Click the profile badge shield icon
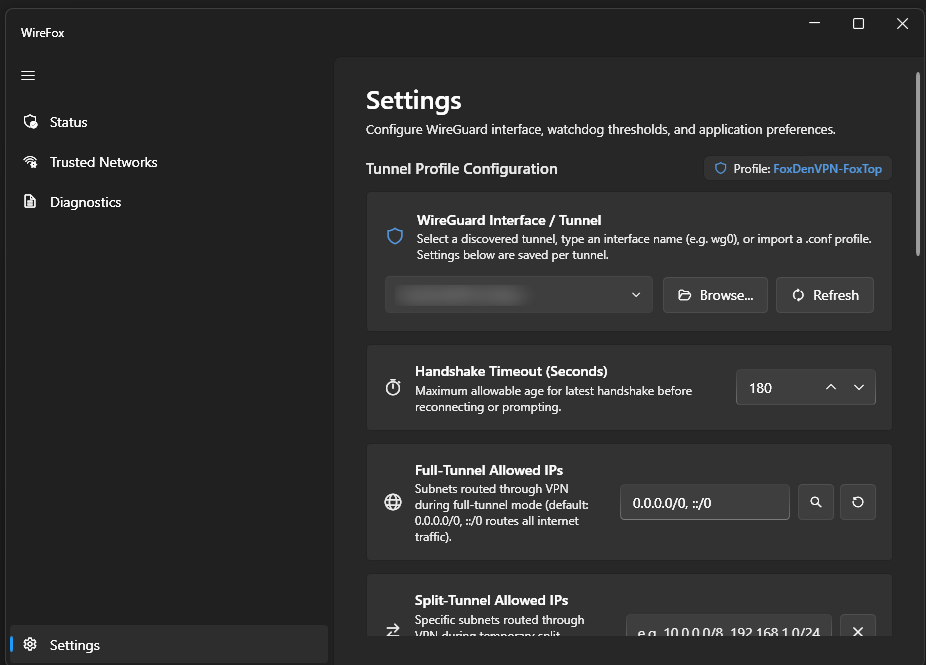This screenshot has width=926, height=665. click(x=720, y=168)
